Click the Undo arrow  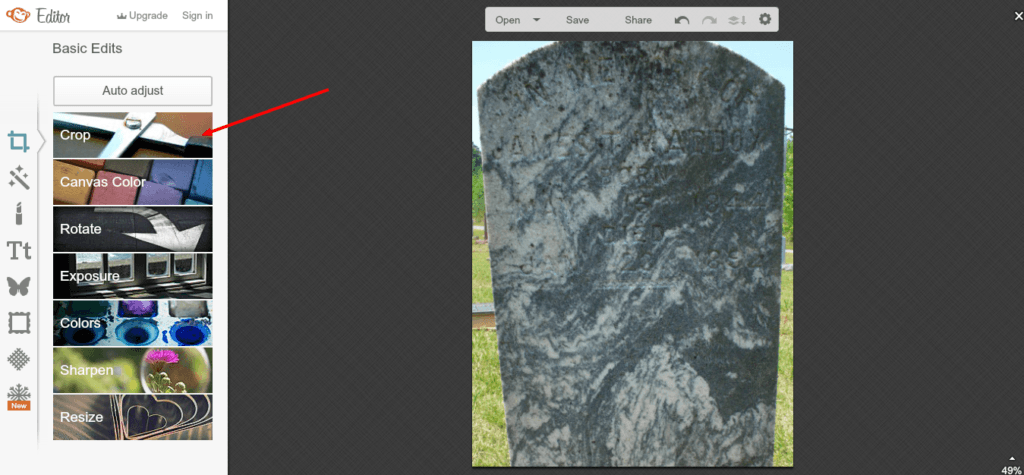[x=682, y=20]
